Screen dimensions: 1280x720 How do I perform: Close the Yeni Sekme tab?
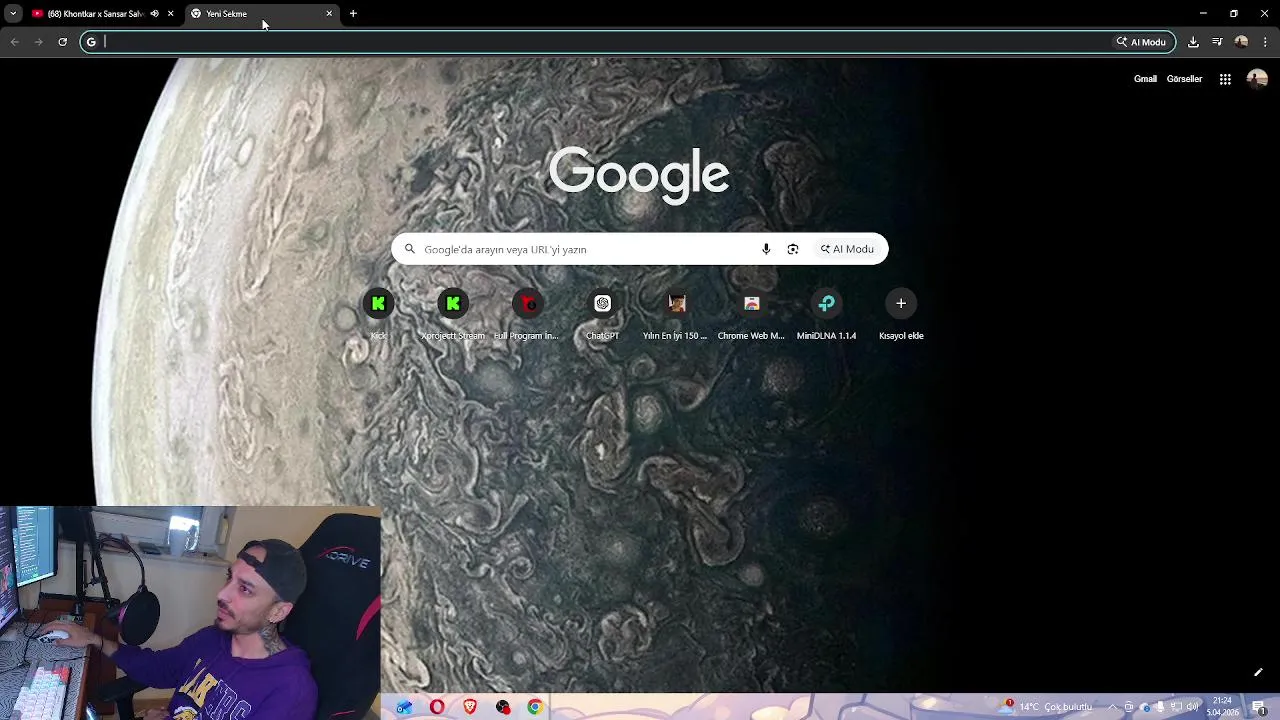point(329,14)
